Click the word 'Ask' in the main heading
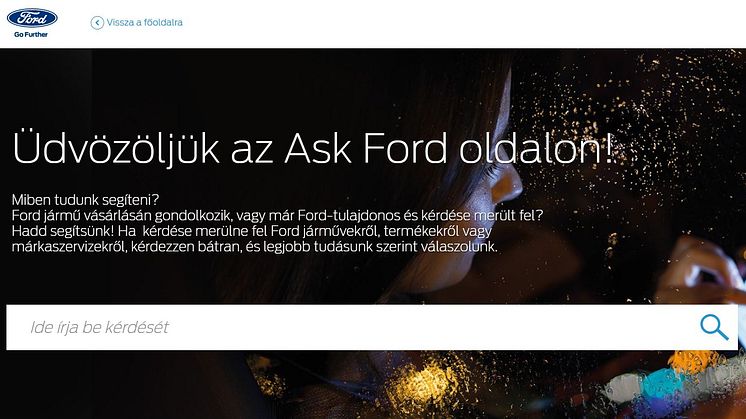The height and width of the screenshot is (419, 746). tap(318, 148)
